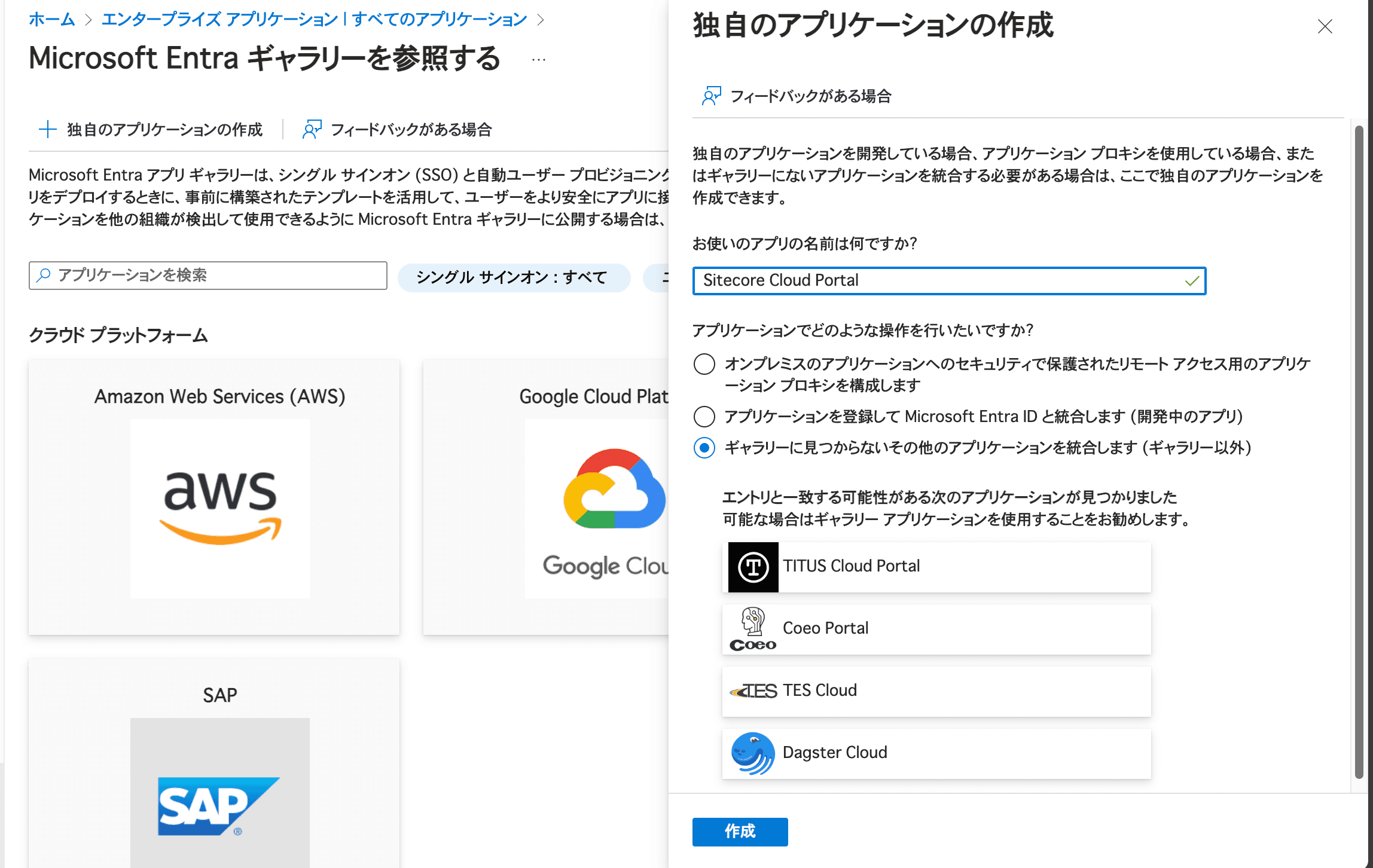Open the single sign-on filter pill
1373x868 pixels.
tap(513, 277)
